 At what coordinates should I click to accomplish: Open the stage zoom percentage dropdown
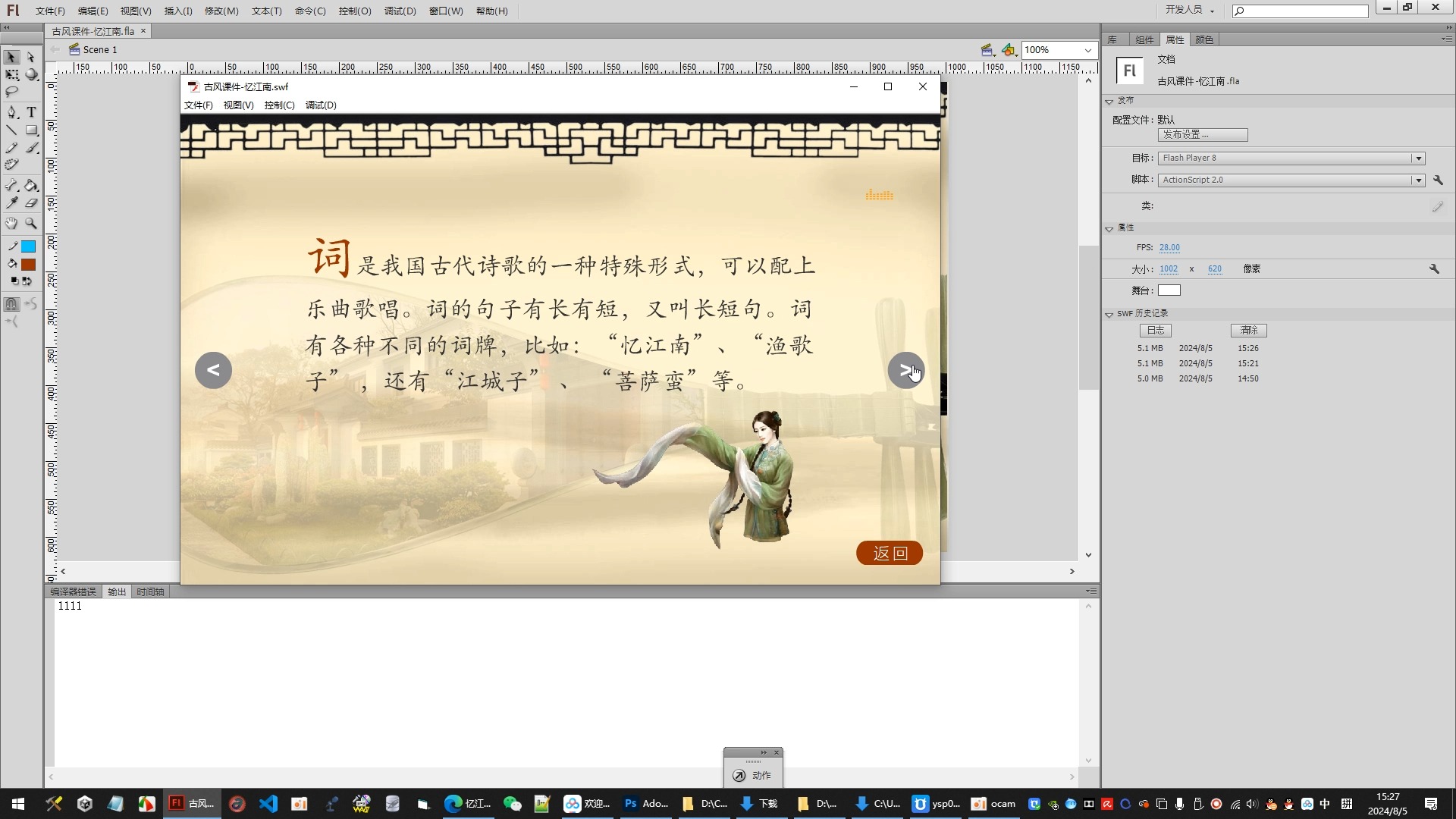coord(1087,50)
